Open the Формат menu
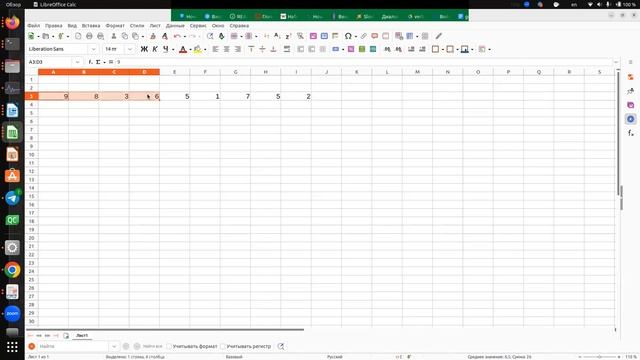This screenshot has width=640, height=360. [115, 25]
